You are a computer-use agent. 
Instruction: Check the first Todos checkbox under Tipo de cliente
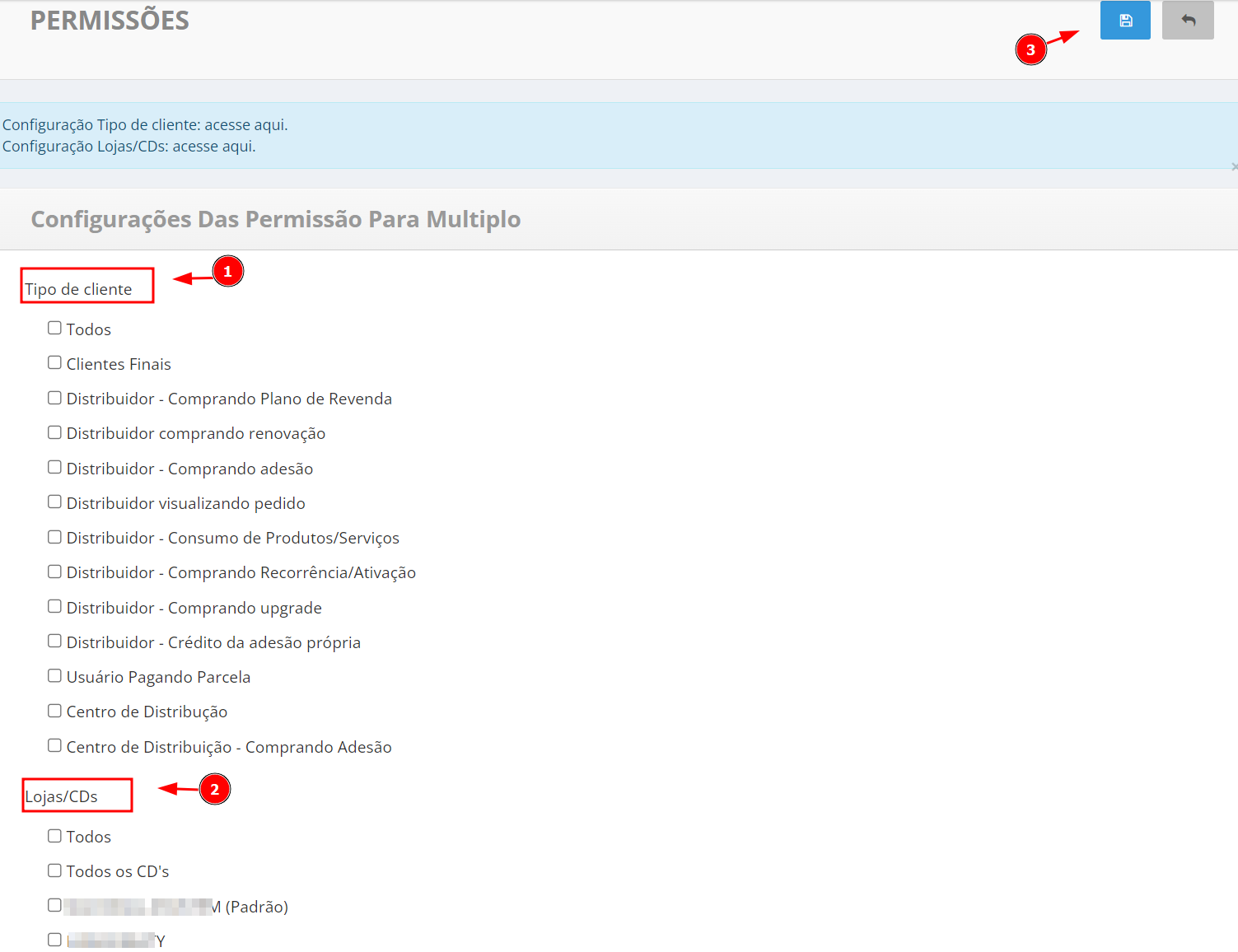pos(54,328)
